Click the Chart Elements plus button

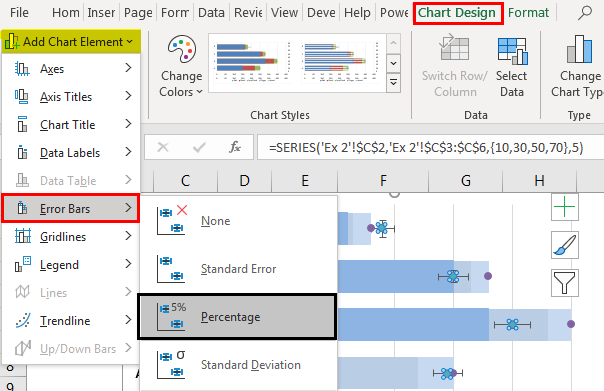pos(564,207)
